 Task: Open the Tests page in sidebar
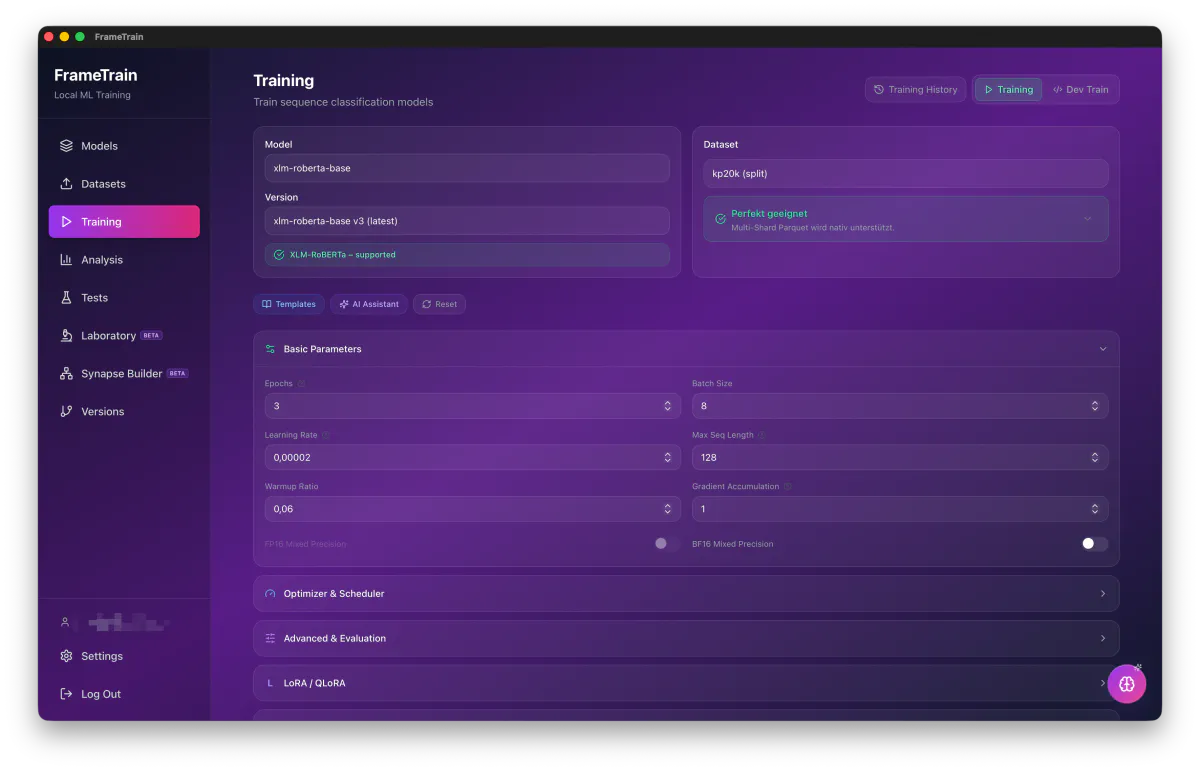pyautogui.click(x=124, y=298)
